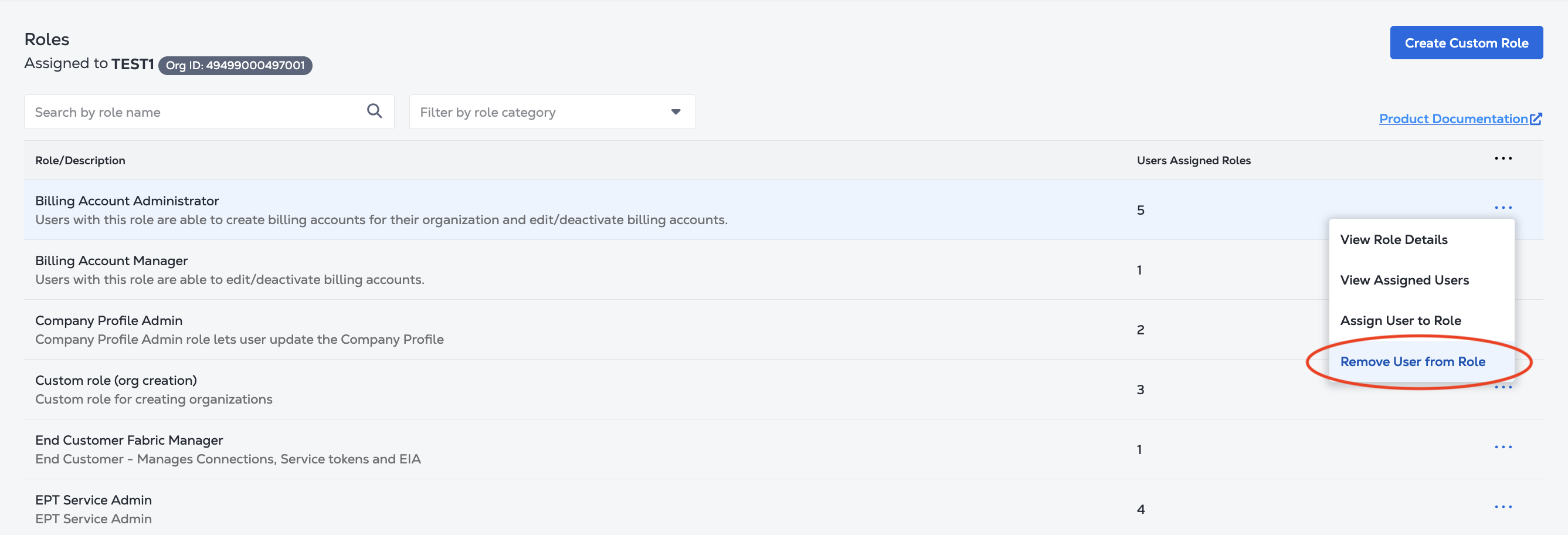Click the Roles page heading

click(47, 39)
